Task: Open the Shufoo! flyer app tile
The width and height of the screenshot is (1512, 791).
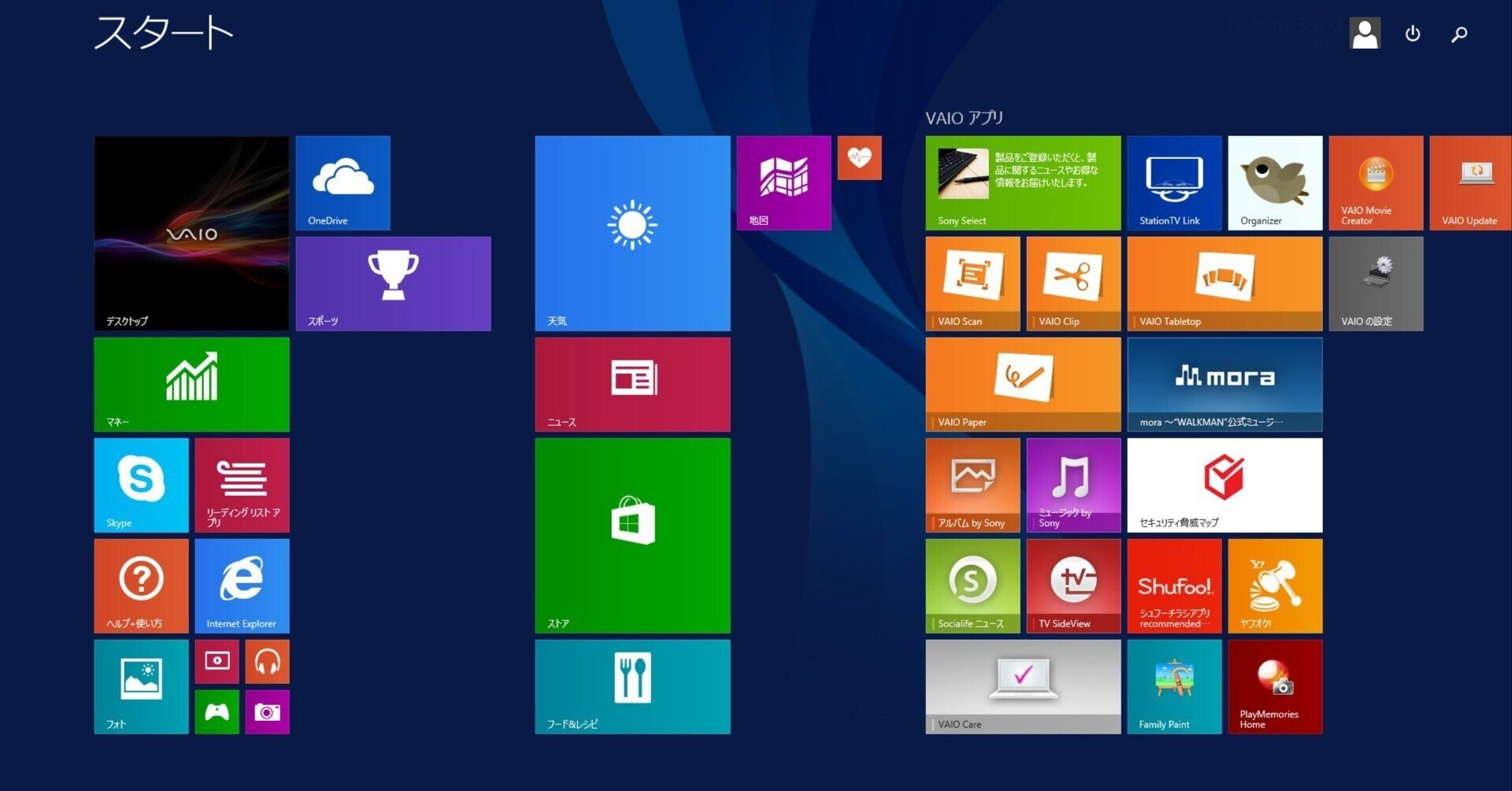Action: pos(1174,586)
